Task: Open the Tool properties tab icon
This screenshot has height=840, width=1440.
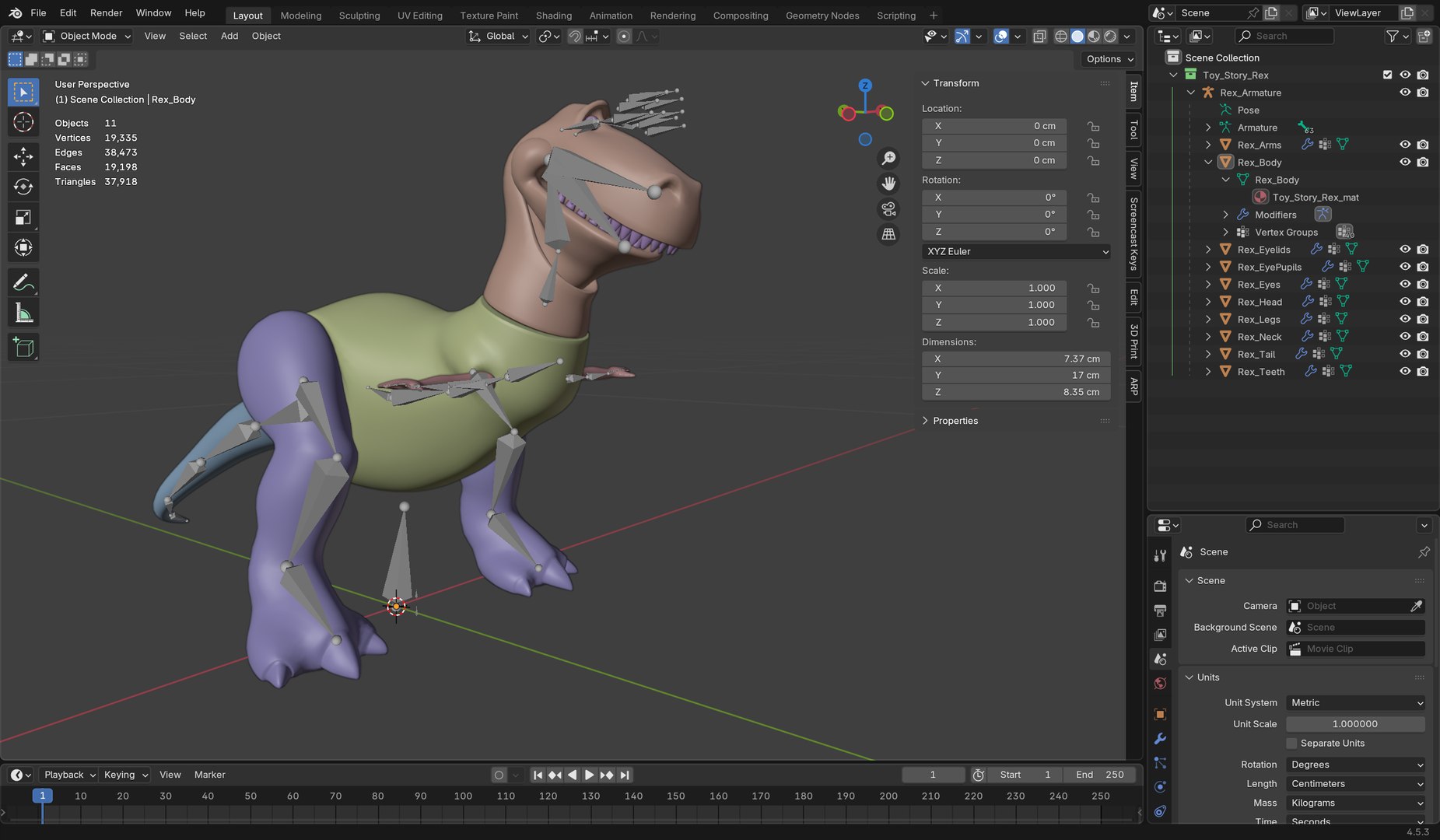Action: point(1160,555)
